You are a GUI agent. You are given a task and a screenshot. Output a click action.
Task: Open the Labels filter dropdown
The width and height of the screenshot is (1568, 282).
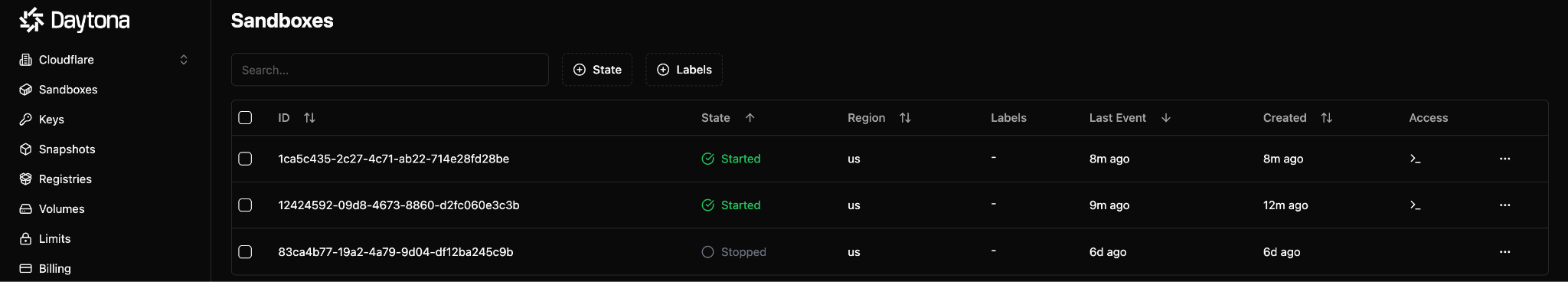pos(684,70)
